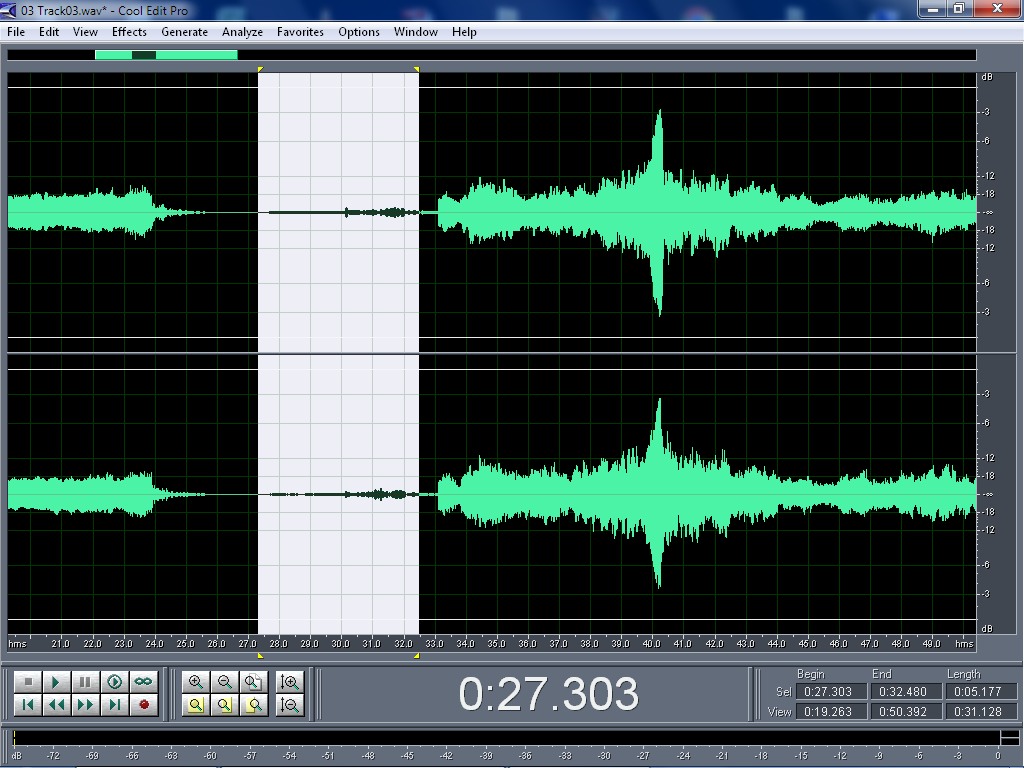The image size is (1024, 768).
Task: Click the Zoom Out horizontally magnifier
Action: click(224, 682)
